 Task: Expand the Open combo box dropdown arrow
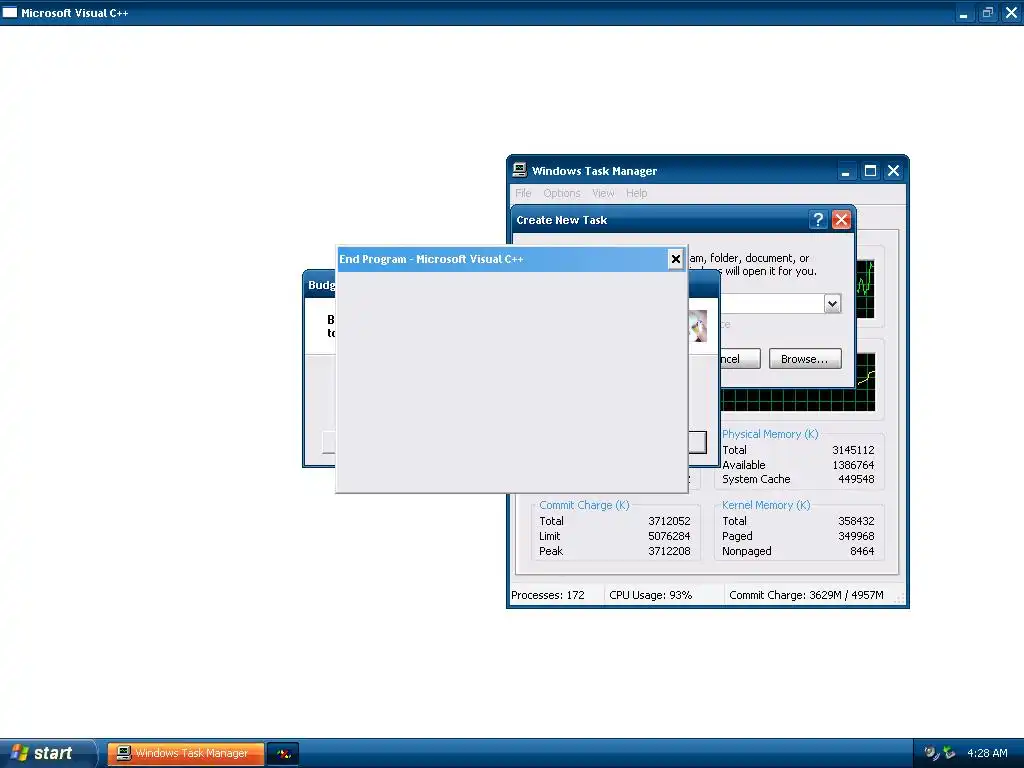(832, 304)
